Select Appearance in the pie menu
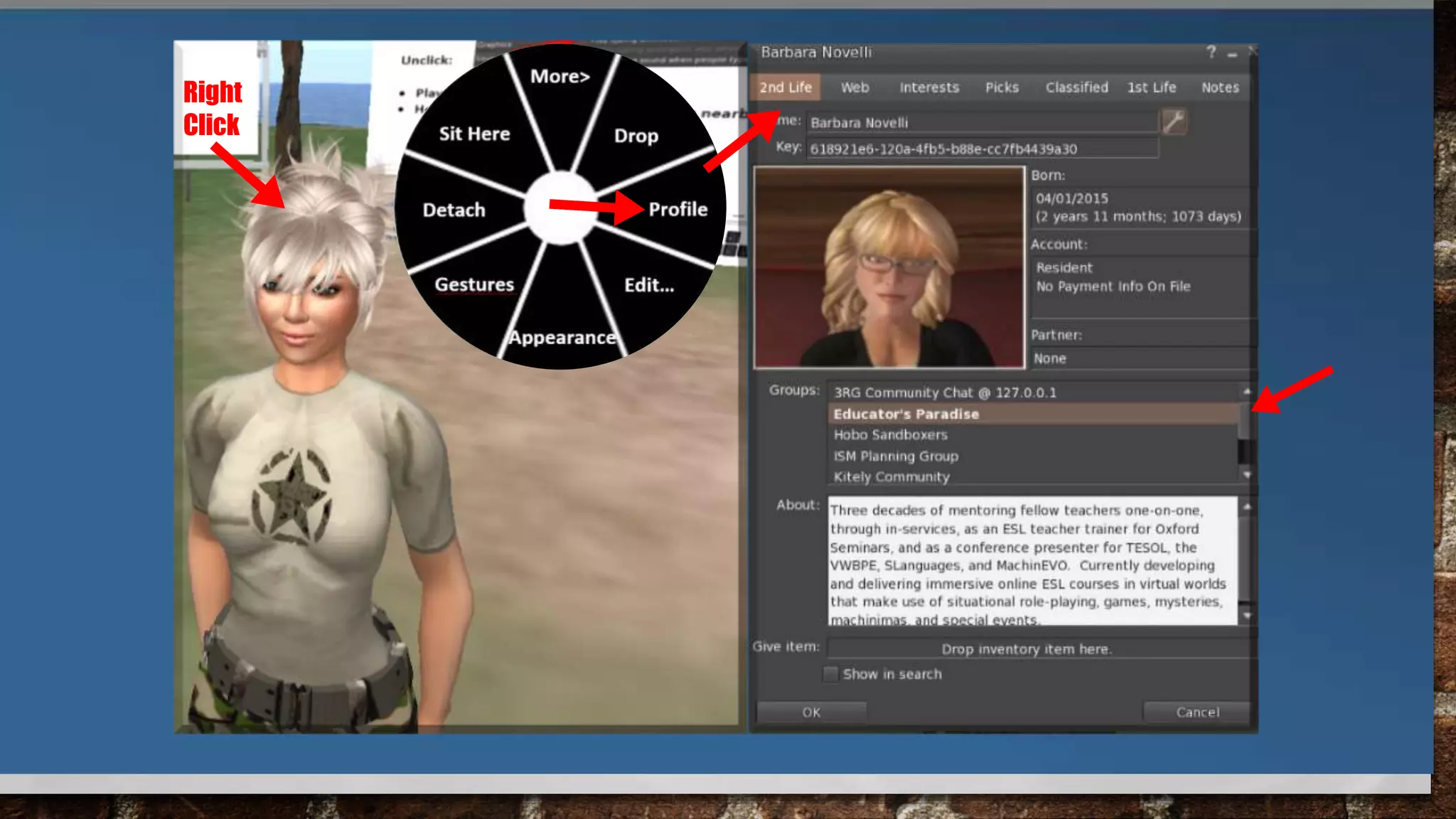 (562, 337)
